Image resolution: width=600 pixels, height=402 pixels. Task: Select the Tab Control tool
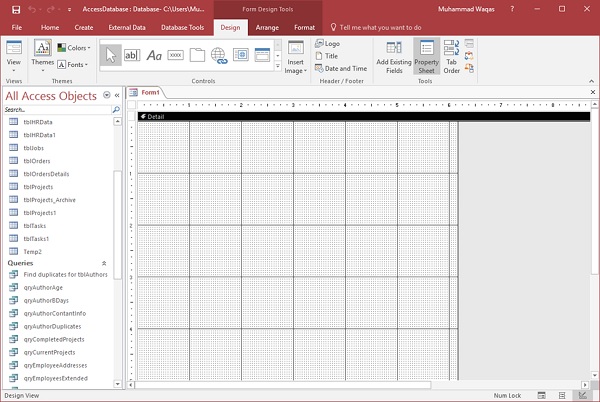click(198, 56)
